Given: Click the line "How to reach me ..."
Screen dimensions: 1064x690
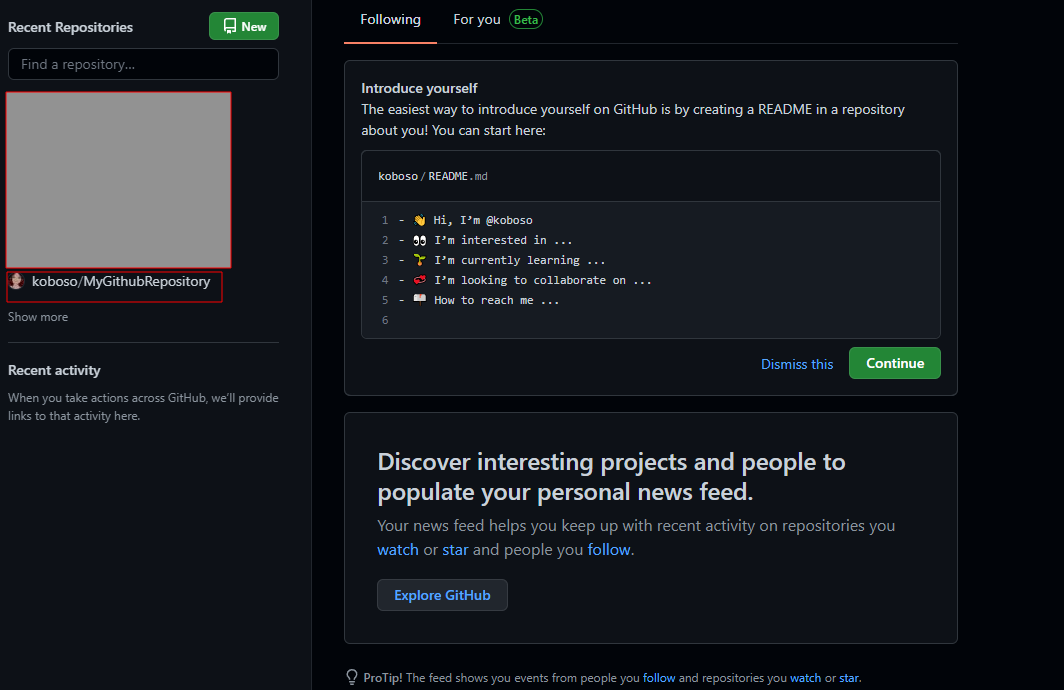Looking at the screenshot, I should click(497, 300).
